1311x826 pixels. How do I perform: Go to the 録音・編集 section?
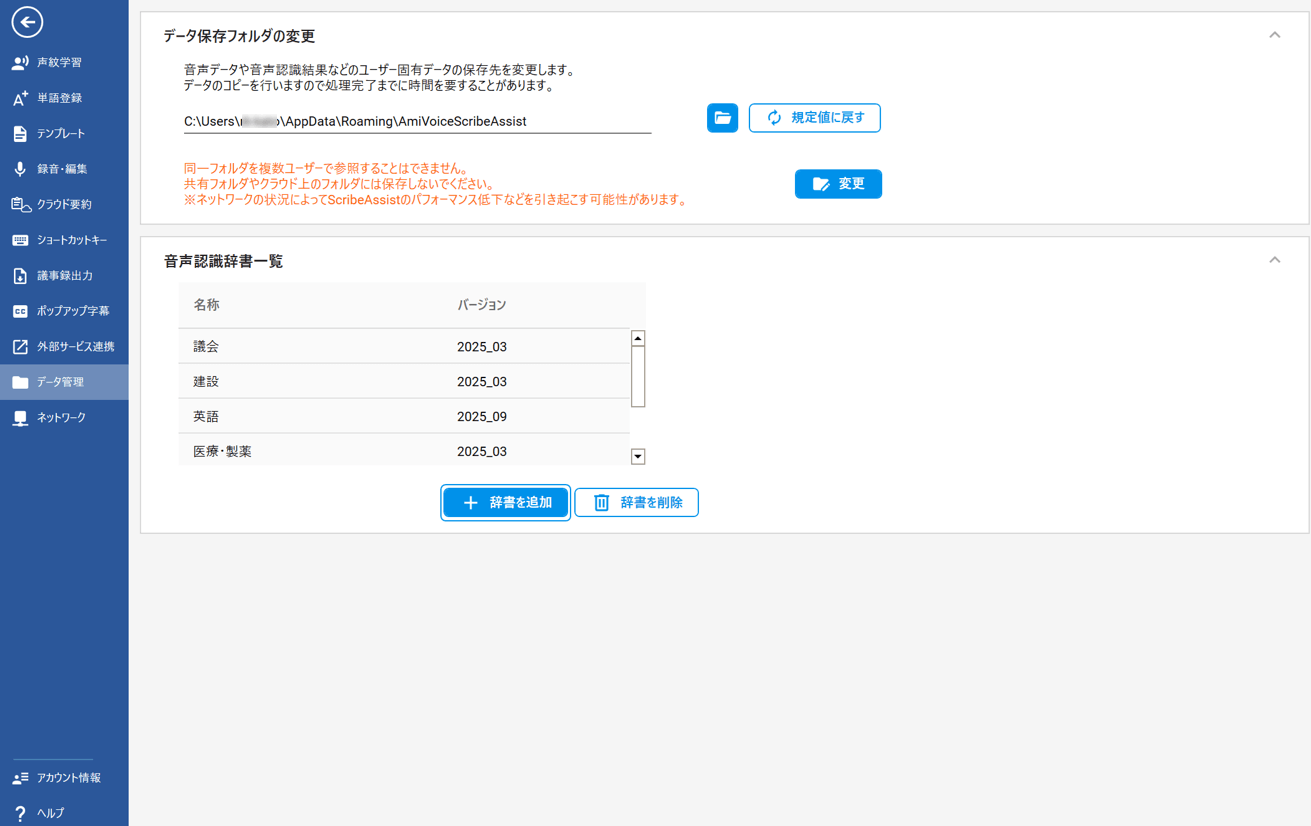coord(62,169)
